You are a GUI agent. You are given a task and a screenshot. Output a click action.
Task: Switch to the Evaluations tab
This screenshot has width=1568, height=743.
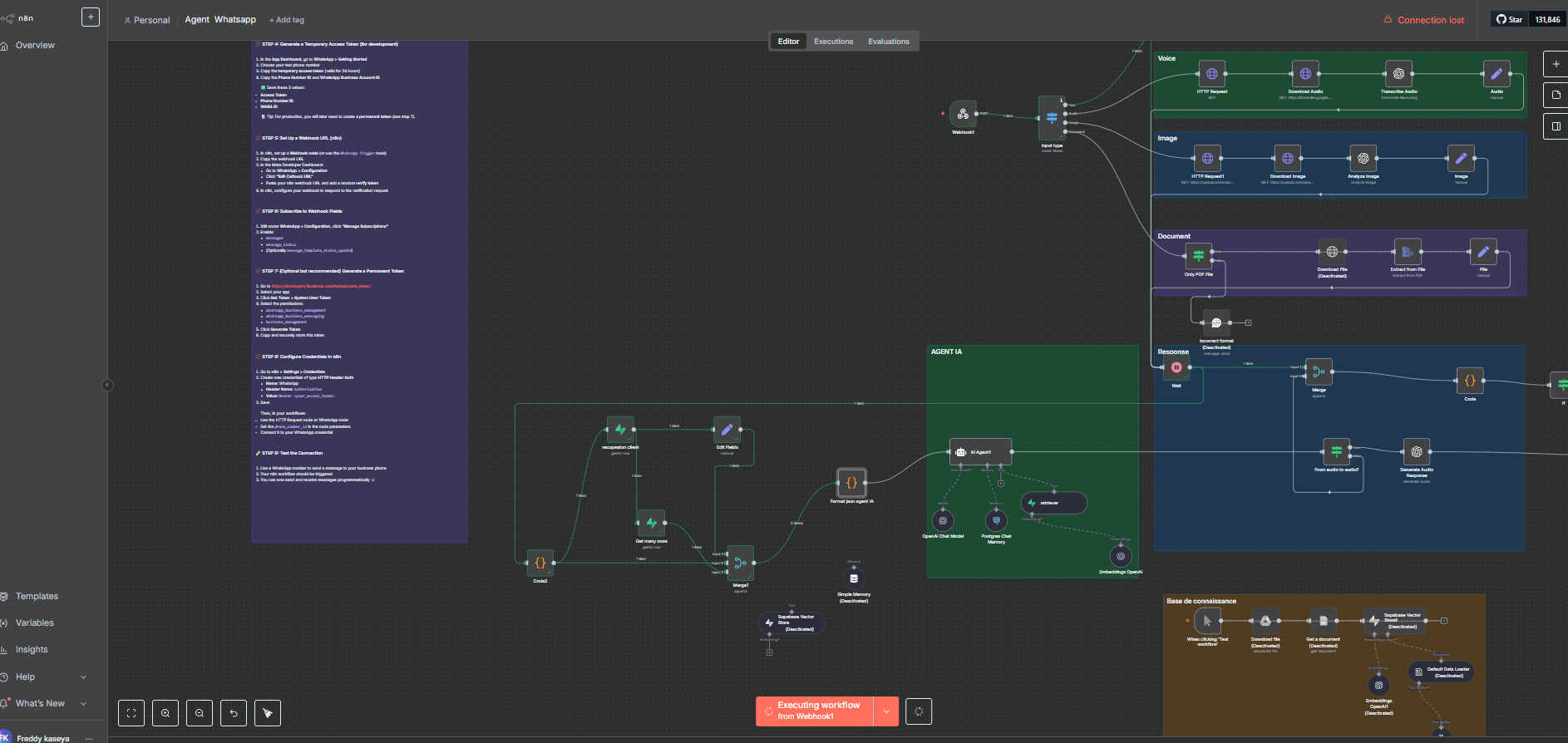tap(888, 42)
